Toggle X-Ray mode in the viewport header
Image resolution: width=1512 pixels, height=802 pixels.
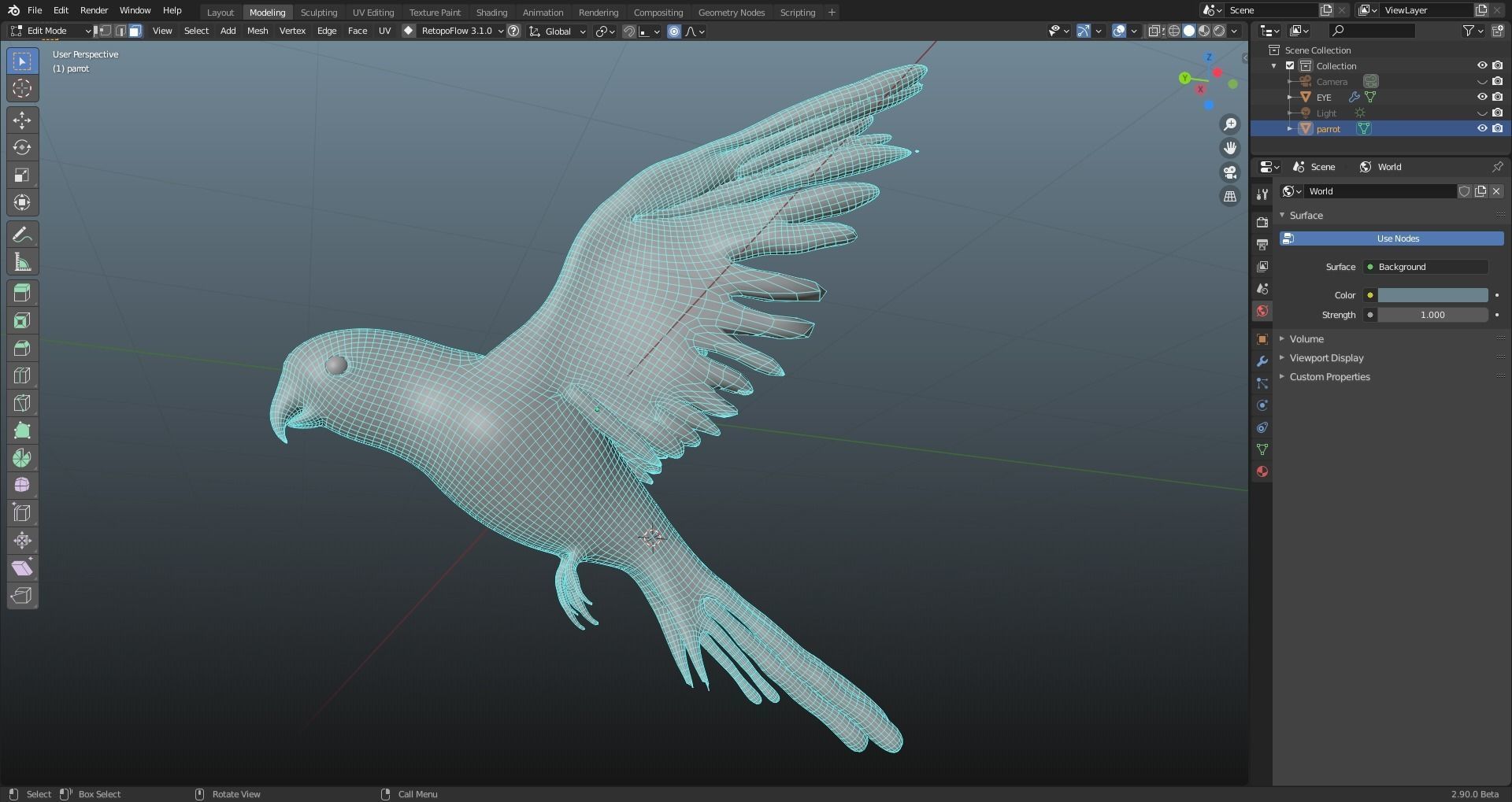(x=1154, y=31)
